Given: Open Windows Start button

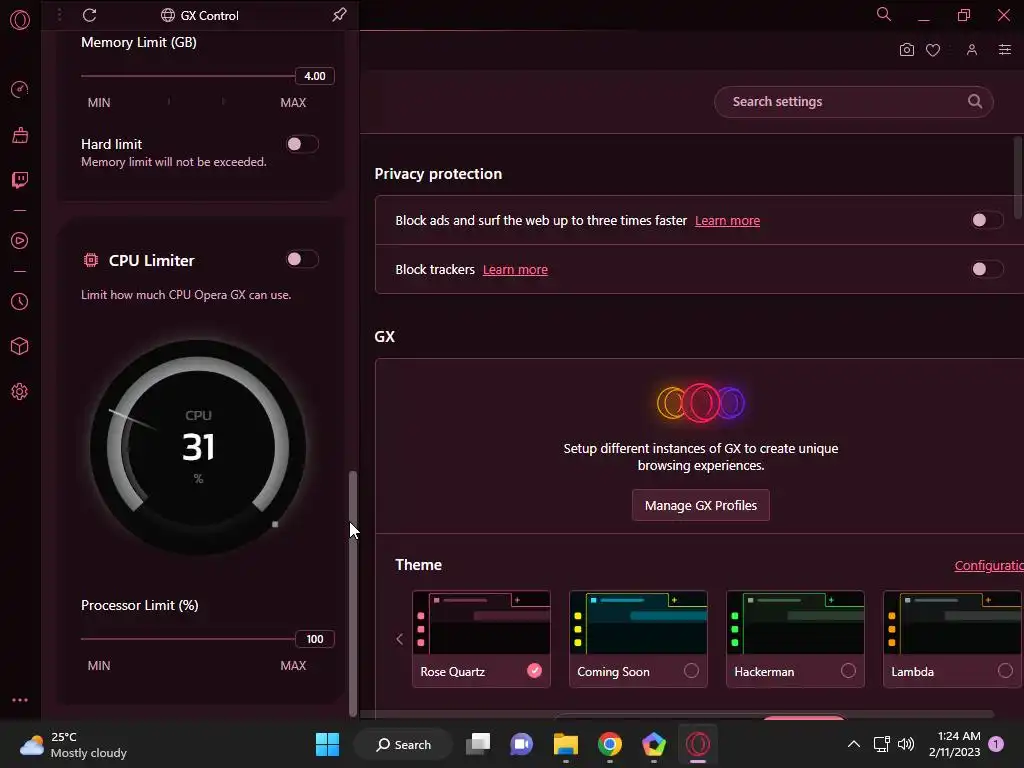Looking at the screenshot, I should (327, 744).
